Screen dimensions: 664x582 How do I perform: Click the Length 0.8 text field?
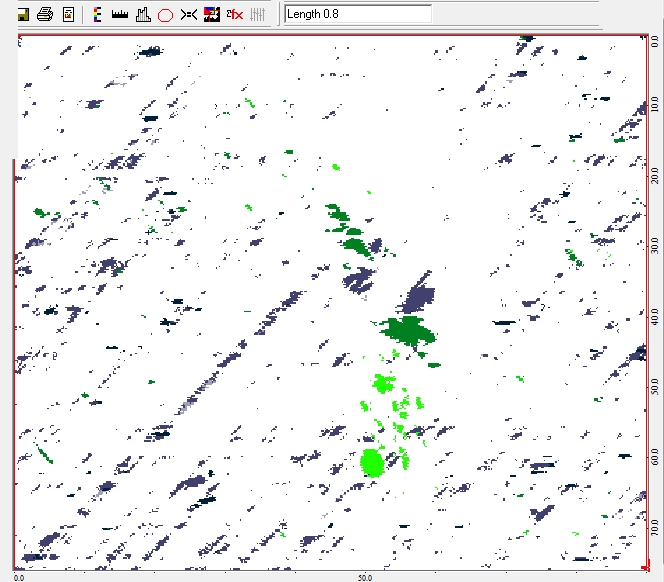pyautogui.click(x=357, y=14)
